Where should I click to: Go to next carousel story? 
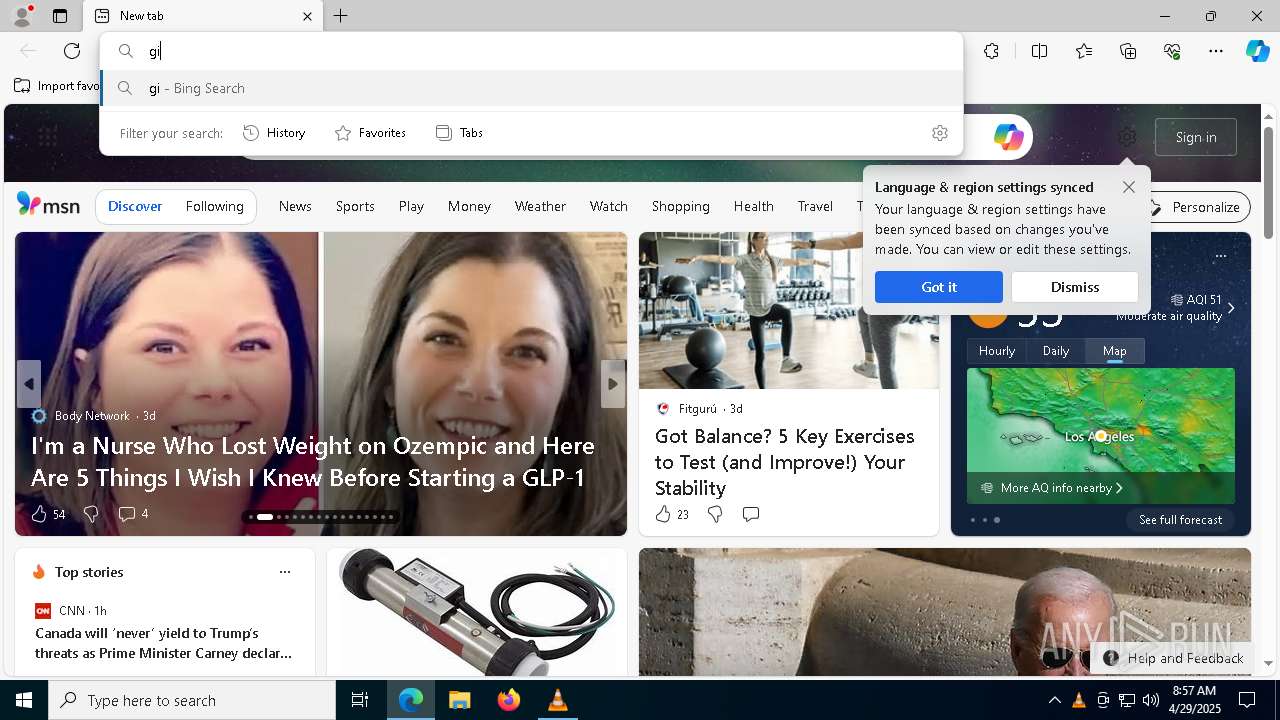[x=613, y=384]
